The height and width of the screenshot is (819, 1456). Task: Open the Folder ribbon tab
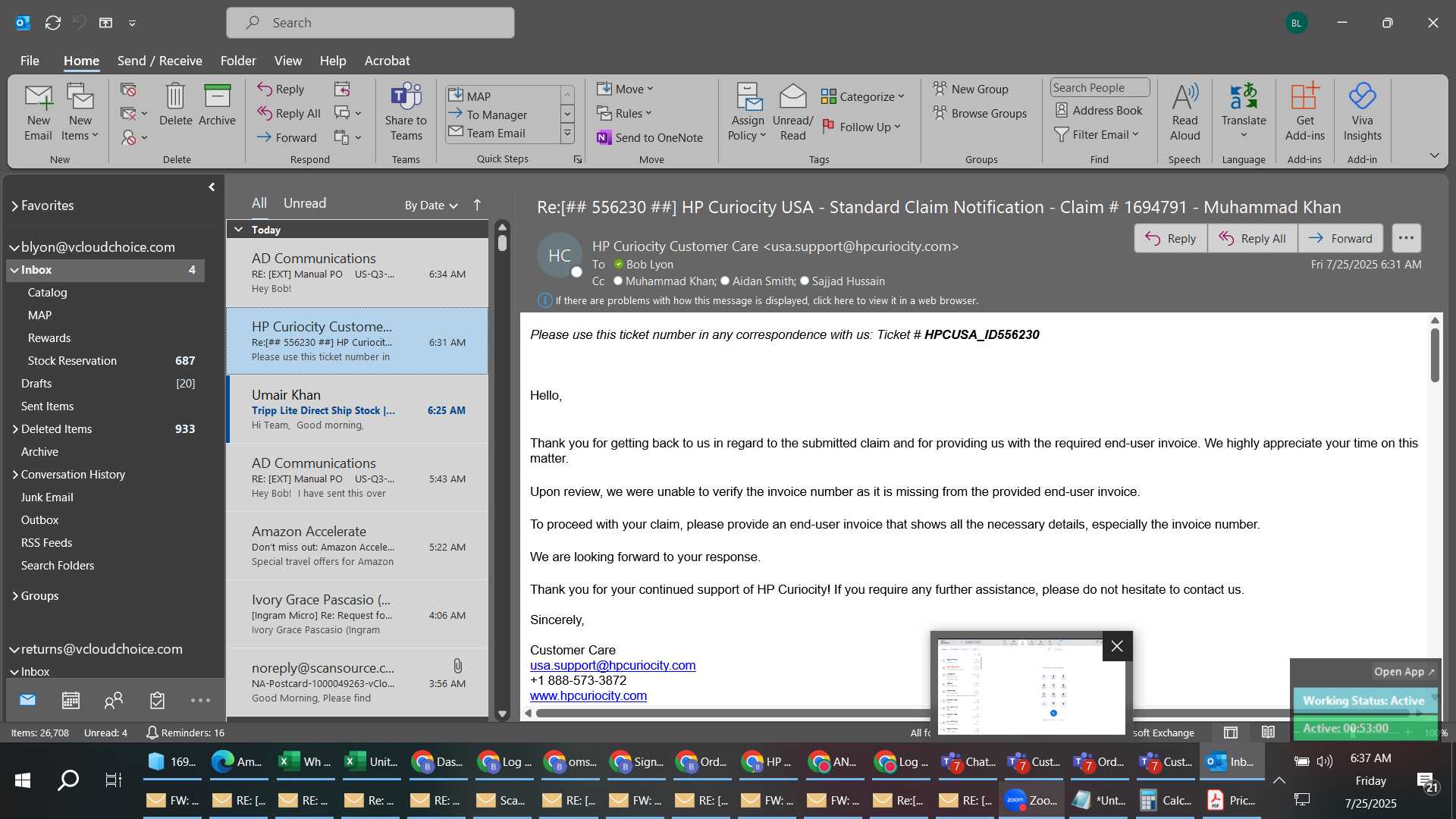[238, 61]
